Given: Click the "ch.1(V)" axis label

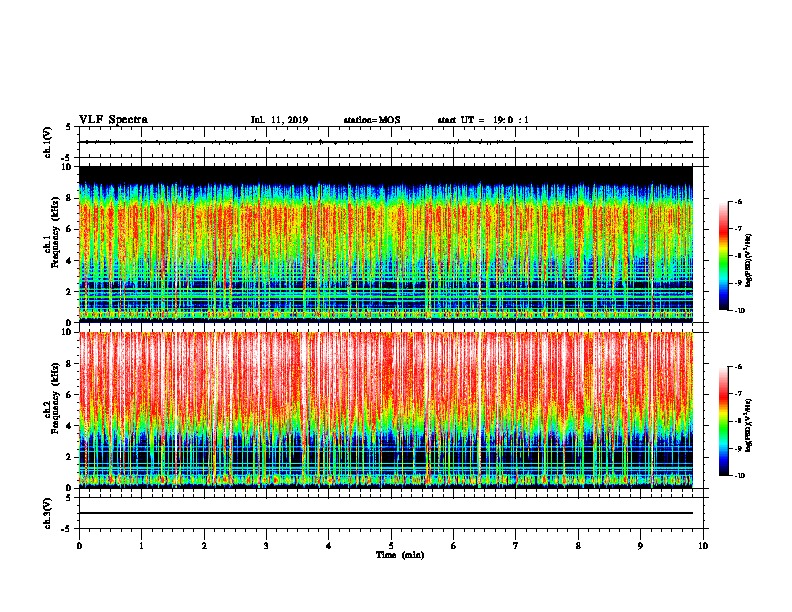Looking at the screenshot, I should pos(47,142).
